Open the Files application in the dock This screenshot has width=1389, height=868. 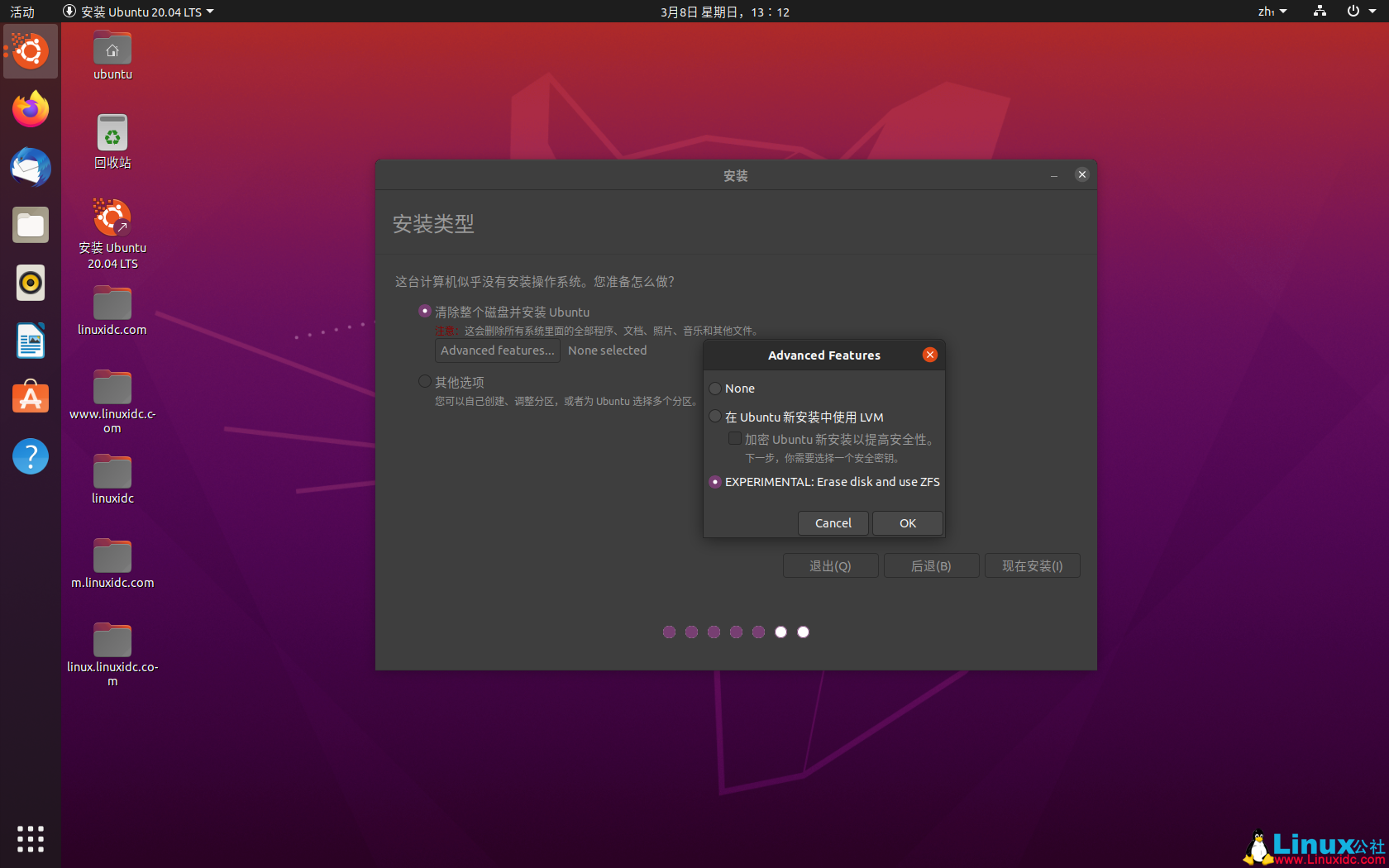point(30,224)
